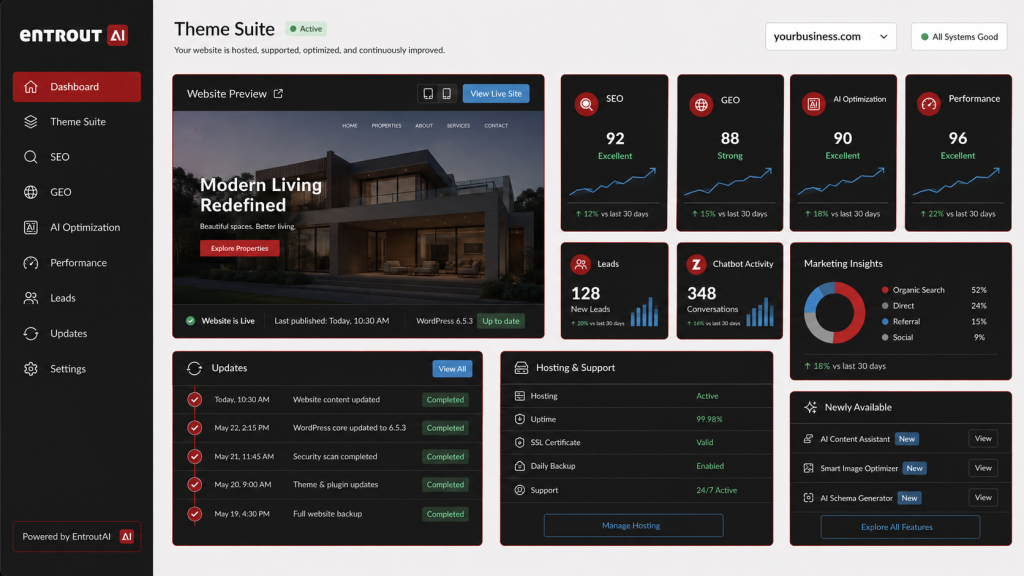Click the Powered by EntroutAI badge

click(76, 537)
